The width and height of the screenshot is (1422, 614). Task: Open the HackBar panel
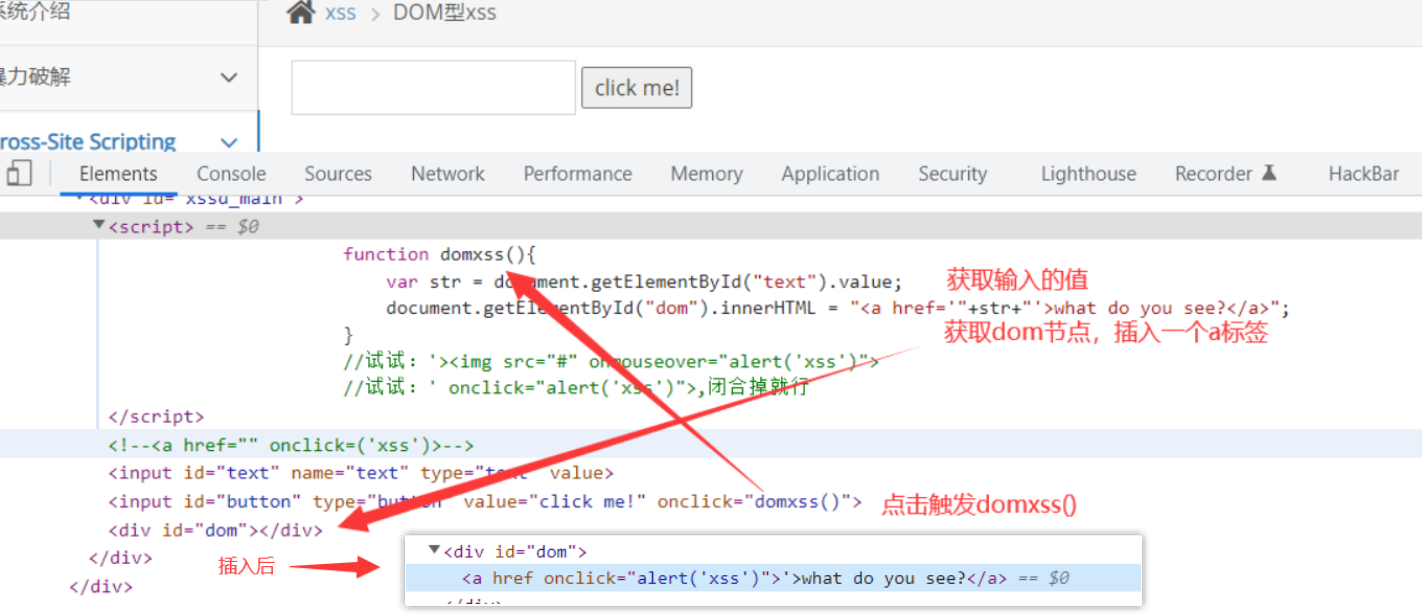(1363, 173)
